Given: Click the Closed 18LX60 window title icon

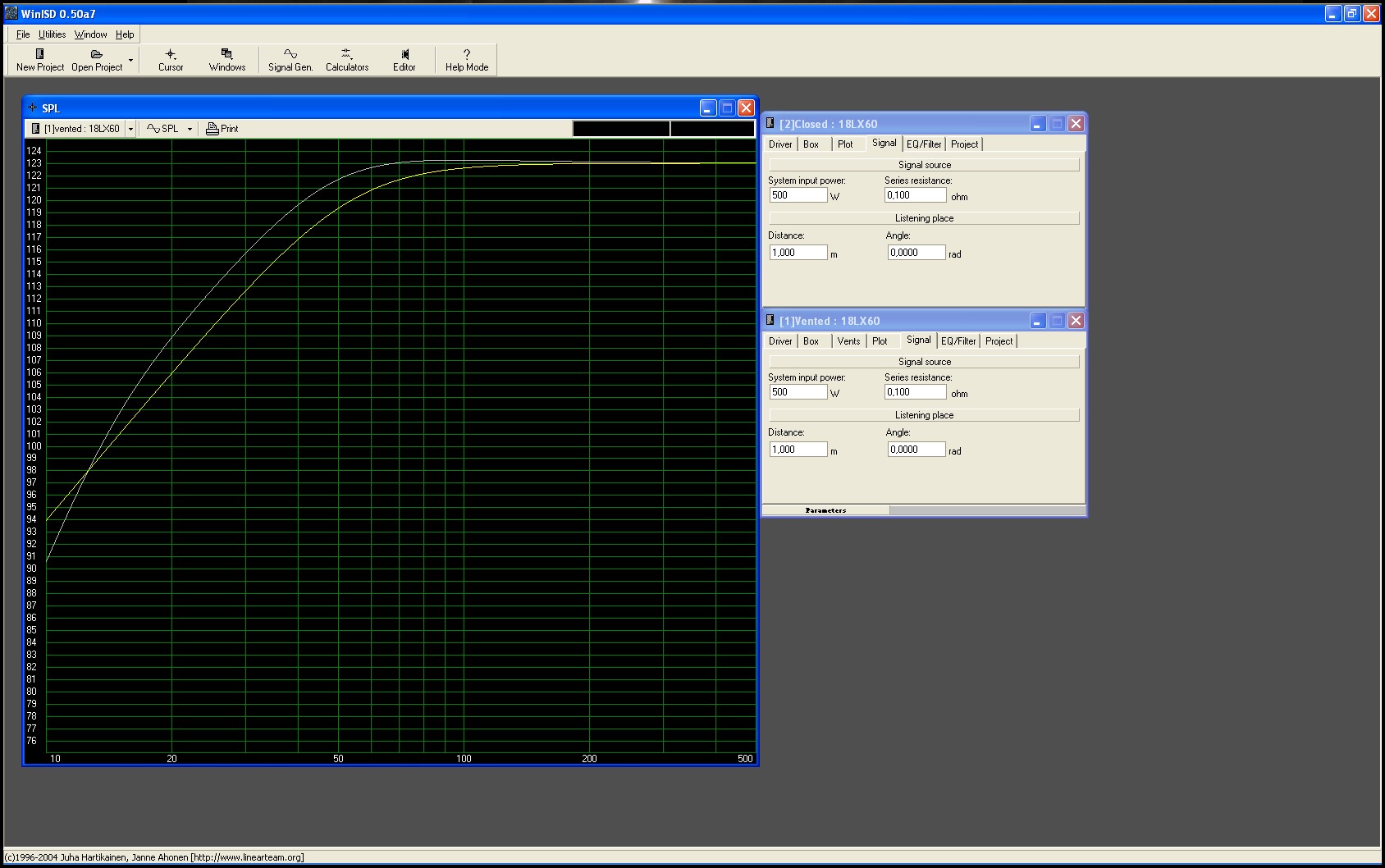Looking at the screenshot, I should (x=770, y=124).
